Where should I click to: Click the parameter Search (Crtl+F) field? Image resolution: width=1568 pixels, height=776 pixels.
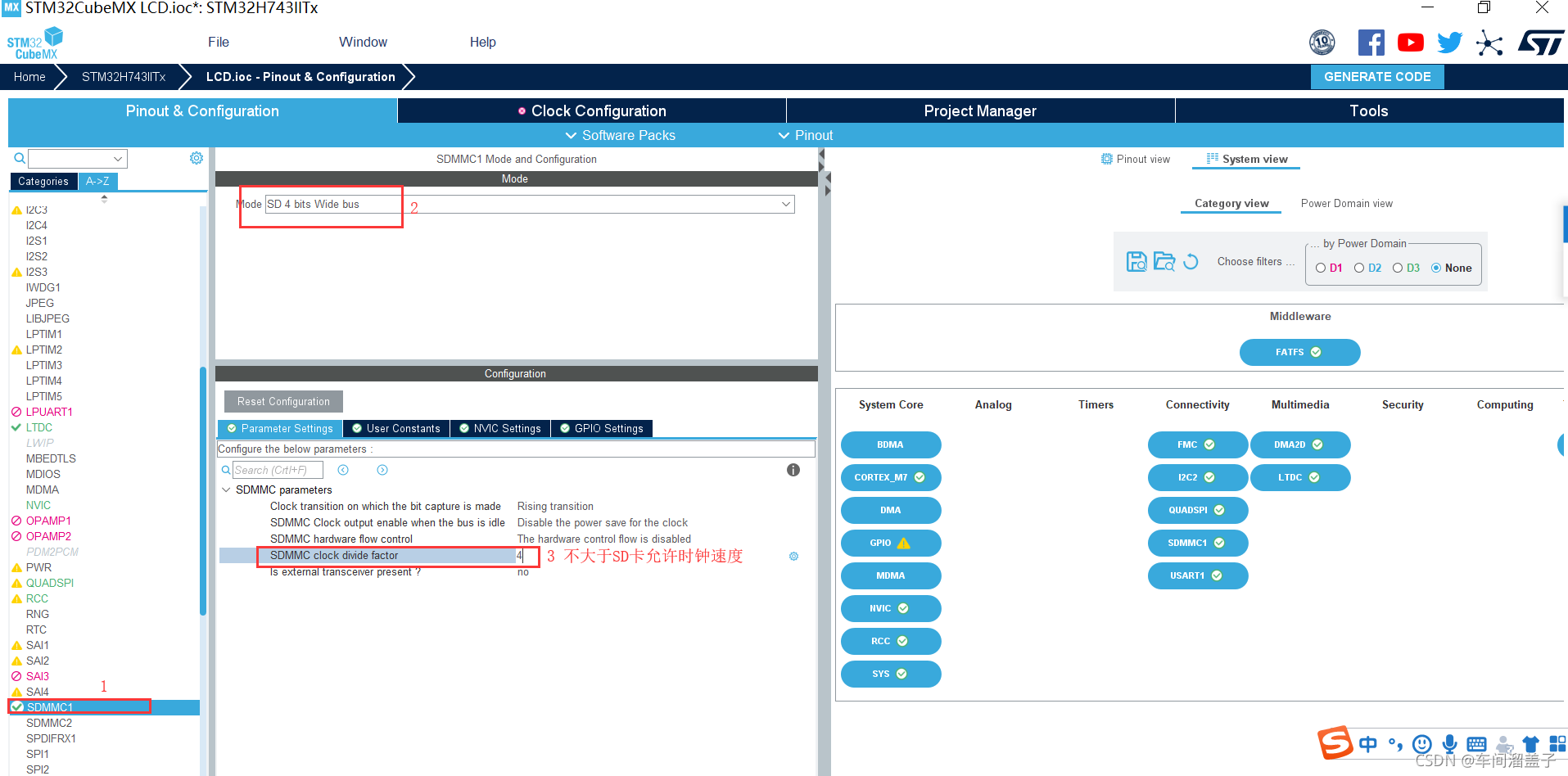pos(278,470)
